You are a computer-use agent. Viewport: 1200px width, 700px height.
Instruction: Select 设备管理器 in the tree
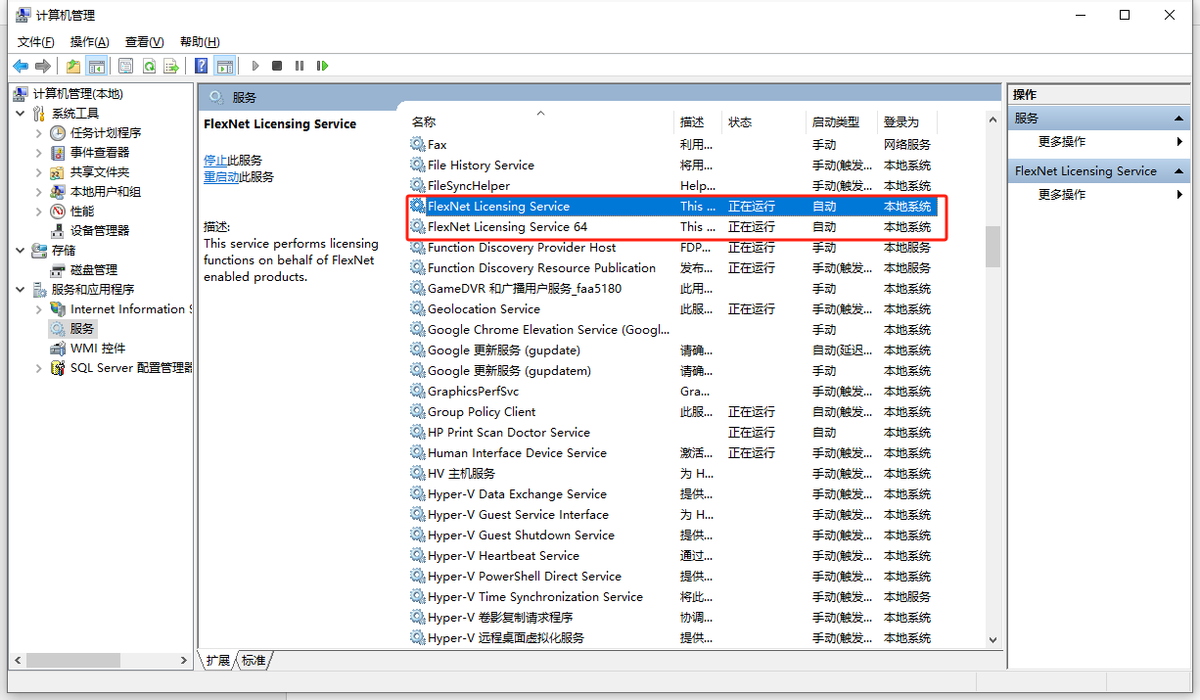(x=100, y=230)
